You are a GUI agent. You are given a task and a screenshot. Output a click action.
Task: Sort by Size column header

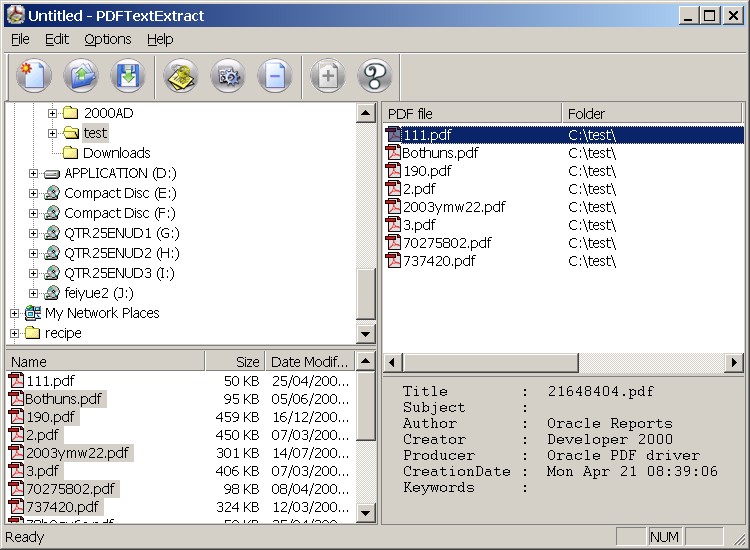[x=235, y=362]
